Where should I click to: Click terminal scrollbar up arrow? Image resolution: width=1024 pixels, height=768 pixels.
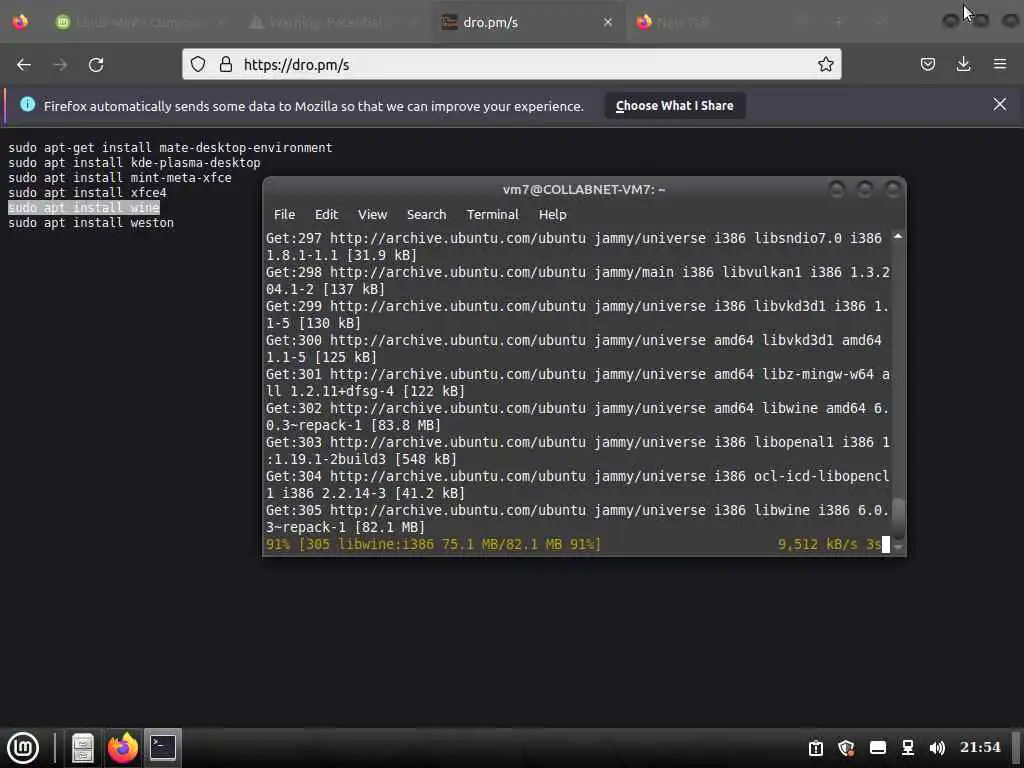click(898, 236)
